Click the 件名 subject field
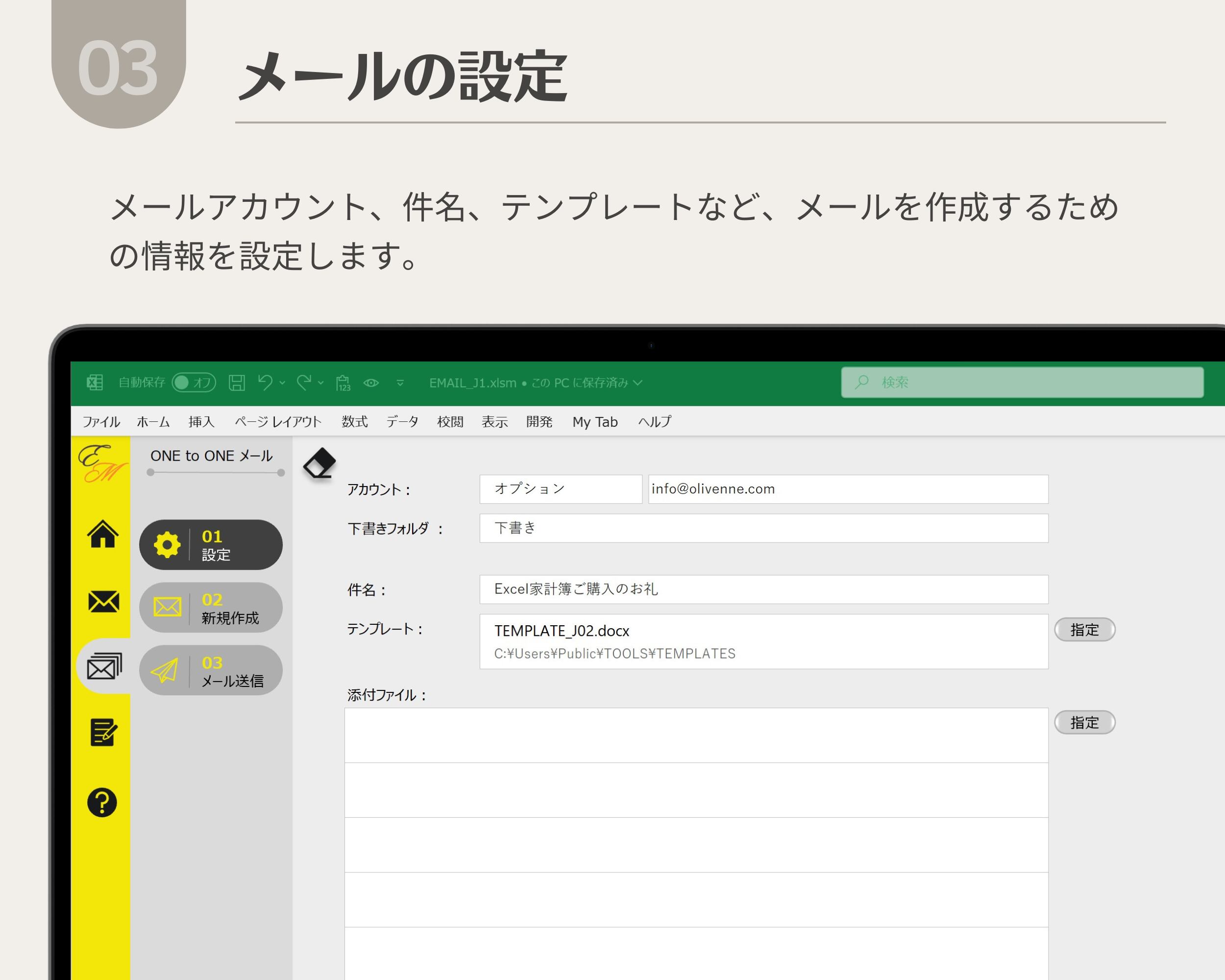1225x980 pixels. pos(764,589)
